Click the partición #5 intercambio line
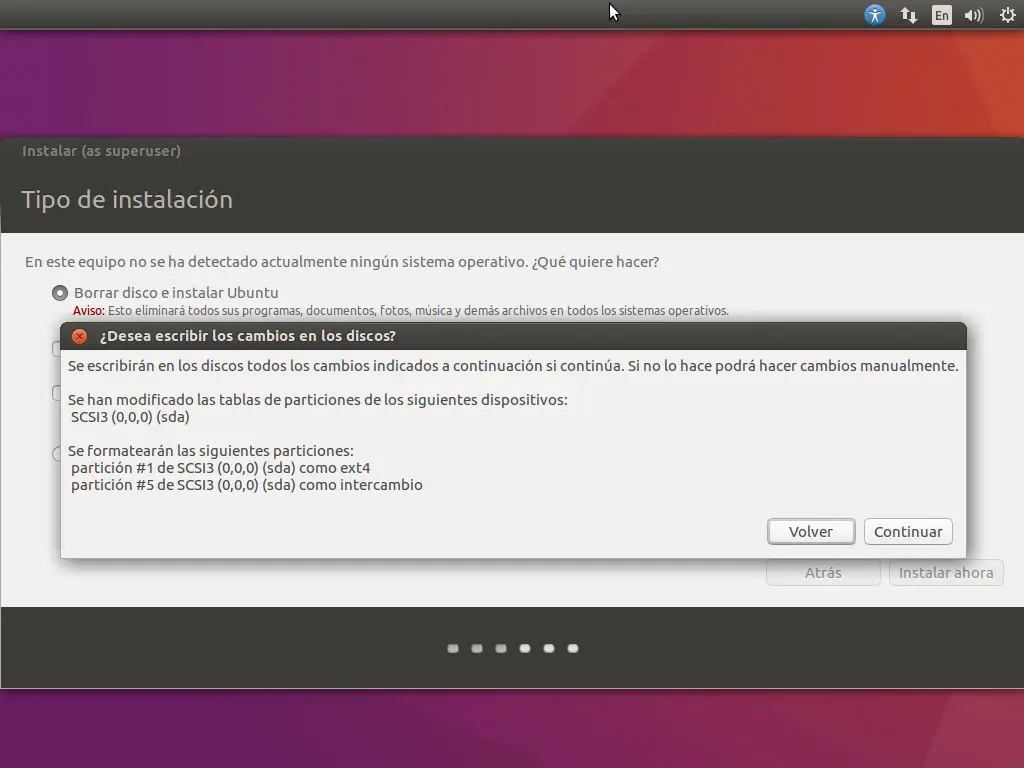 point(247,485)
